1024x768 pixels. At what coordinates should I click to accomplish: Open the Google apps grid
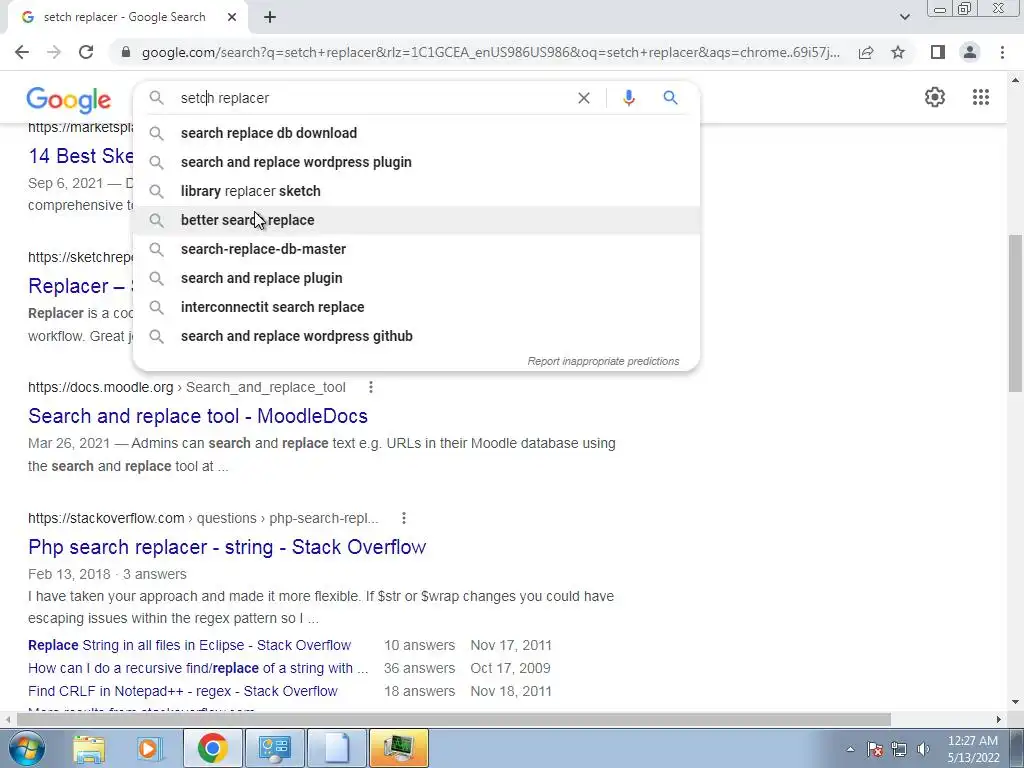[x=980, y=97]
